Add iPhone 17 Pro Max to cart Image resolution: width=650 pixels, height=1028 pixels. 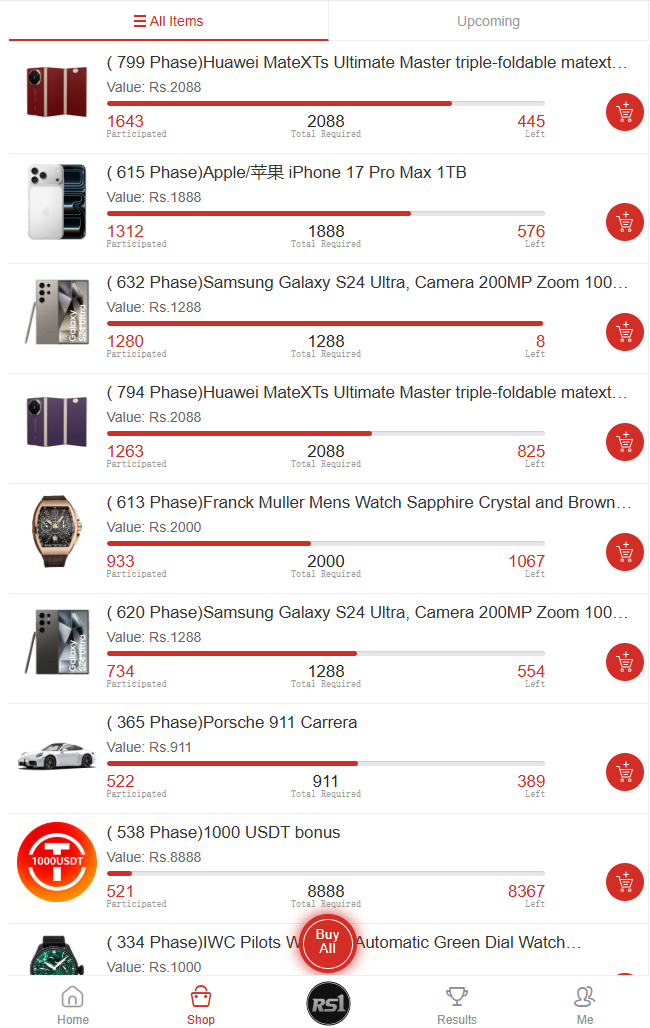[625, 222]
